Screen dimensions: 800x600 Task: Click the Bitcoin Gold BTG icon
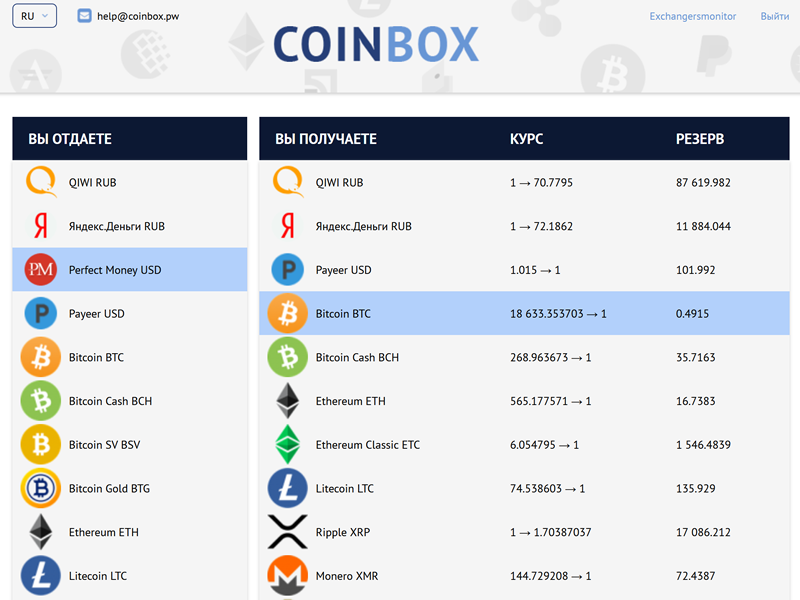coord(41,488)
